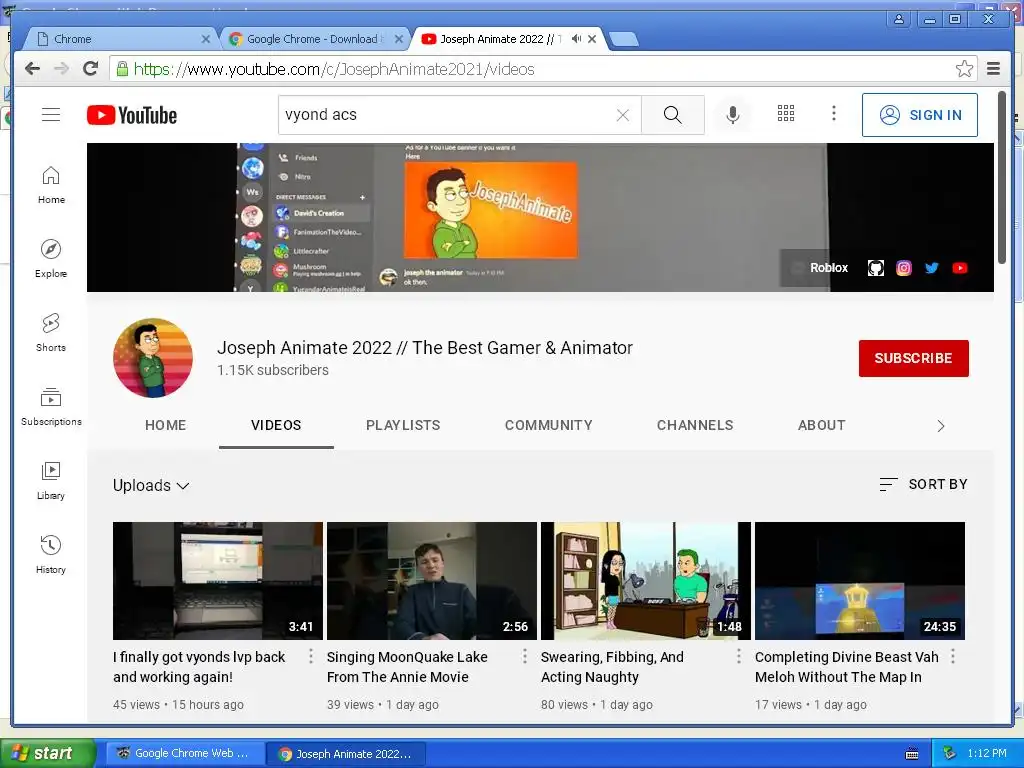Image resolution: width=1024 pixels, height=768 pixels.
Task: Switch to COMMUNITY tab
Action: tap(549, 425)
